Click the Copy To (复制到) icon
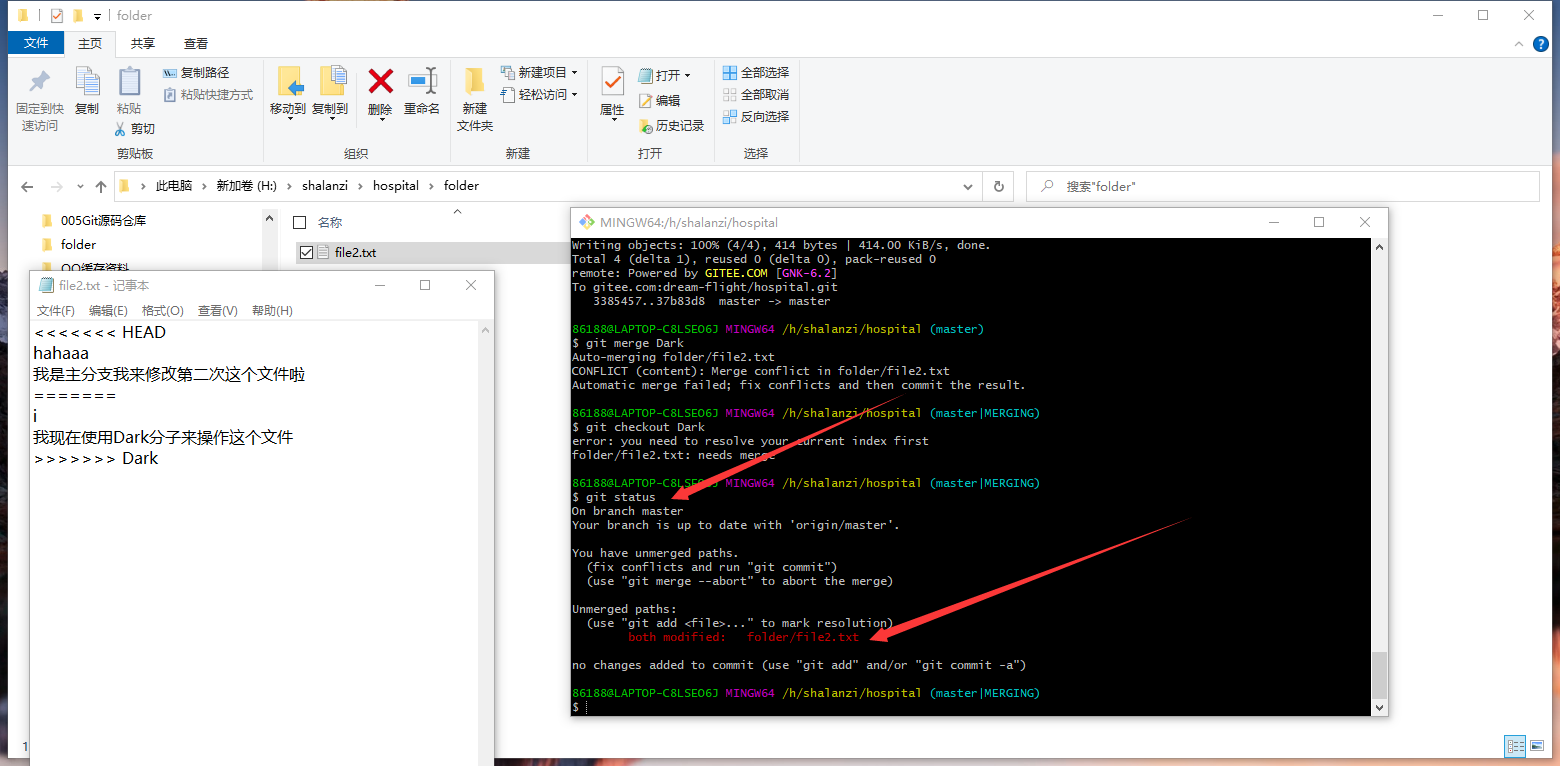The height and width of the screenshot is (766, 1560). click(x=331, y=82)
